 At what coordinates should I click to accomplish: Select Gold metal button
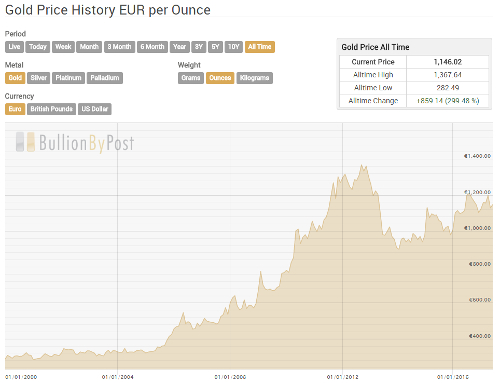(x=15, y=78)
